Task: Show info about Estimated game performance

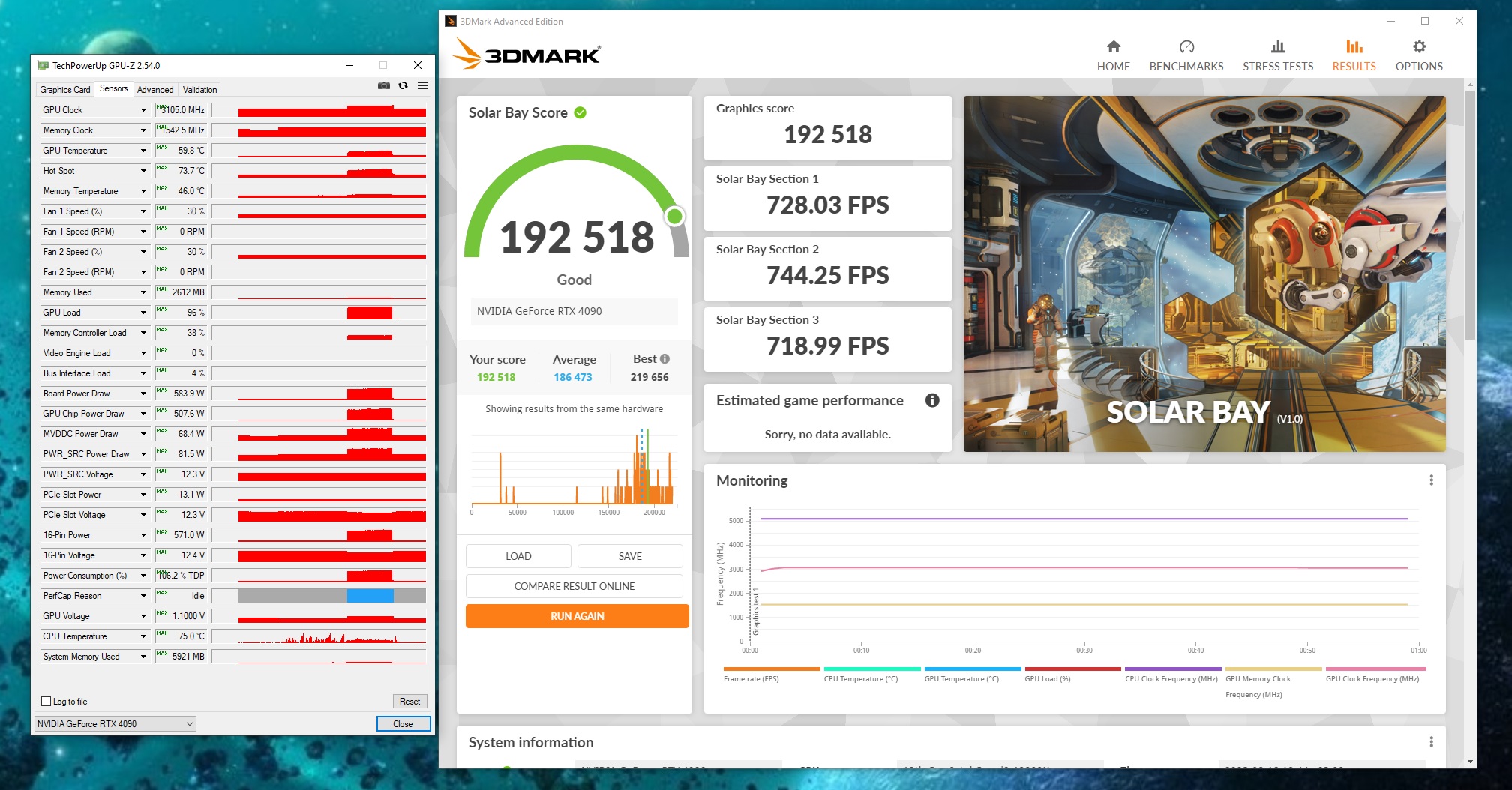Action: pyautogui.click(x=932, y=400)
